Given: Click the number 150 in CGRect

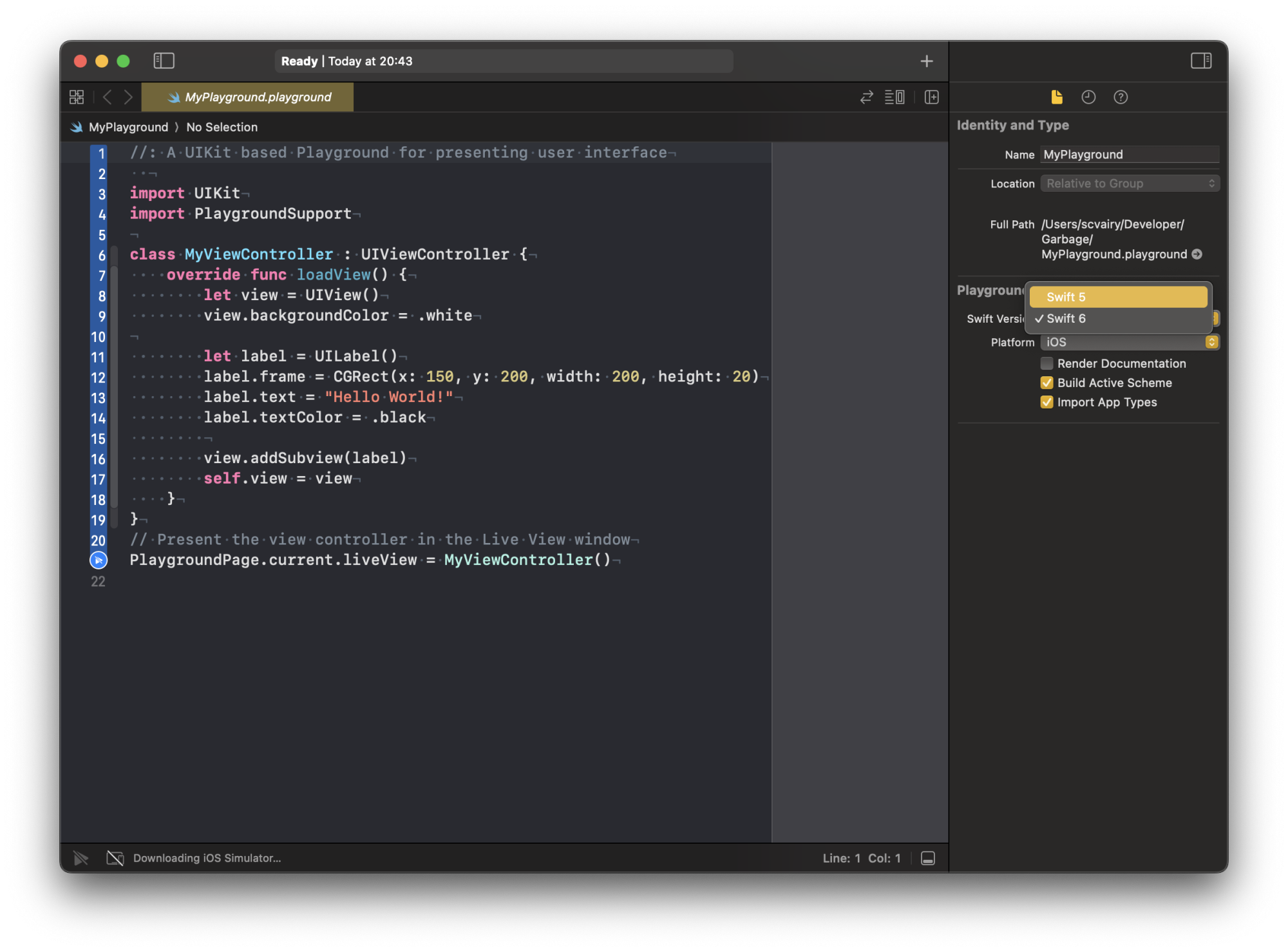Looking at the screenshot, I should click(x=440, y=376).
